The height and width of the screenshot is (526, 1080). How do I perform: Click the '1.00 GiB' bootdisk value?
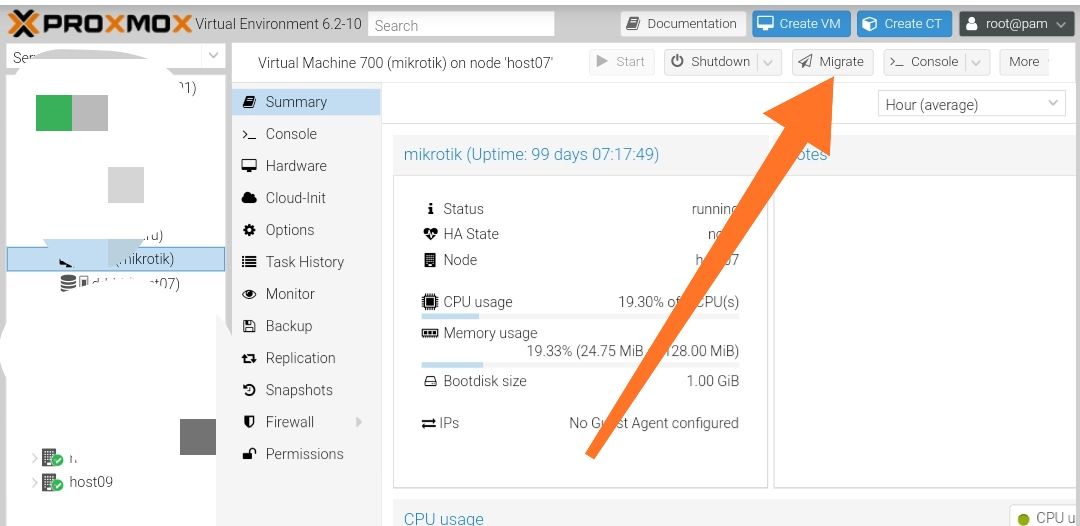pyautogui.click(x=713, y=381)
